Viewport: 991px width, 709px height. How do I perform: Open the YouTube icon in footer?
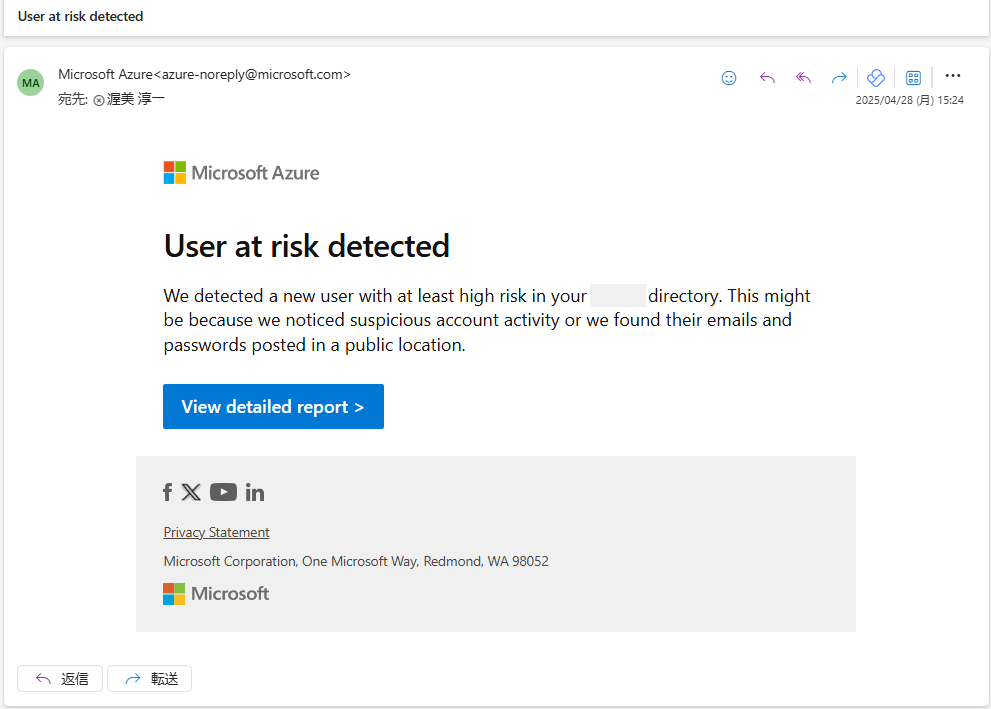(223, 492)
